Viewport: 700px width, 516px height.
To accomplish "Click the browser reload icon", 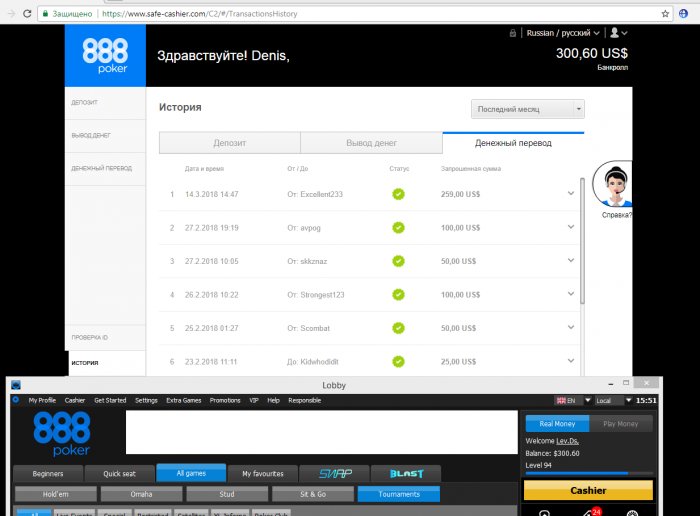I will coord(27,14).
